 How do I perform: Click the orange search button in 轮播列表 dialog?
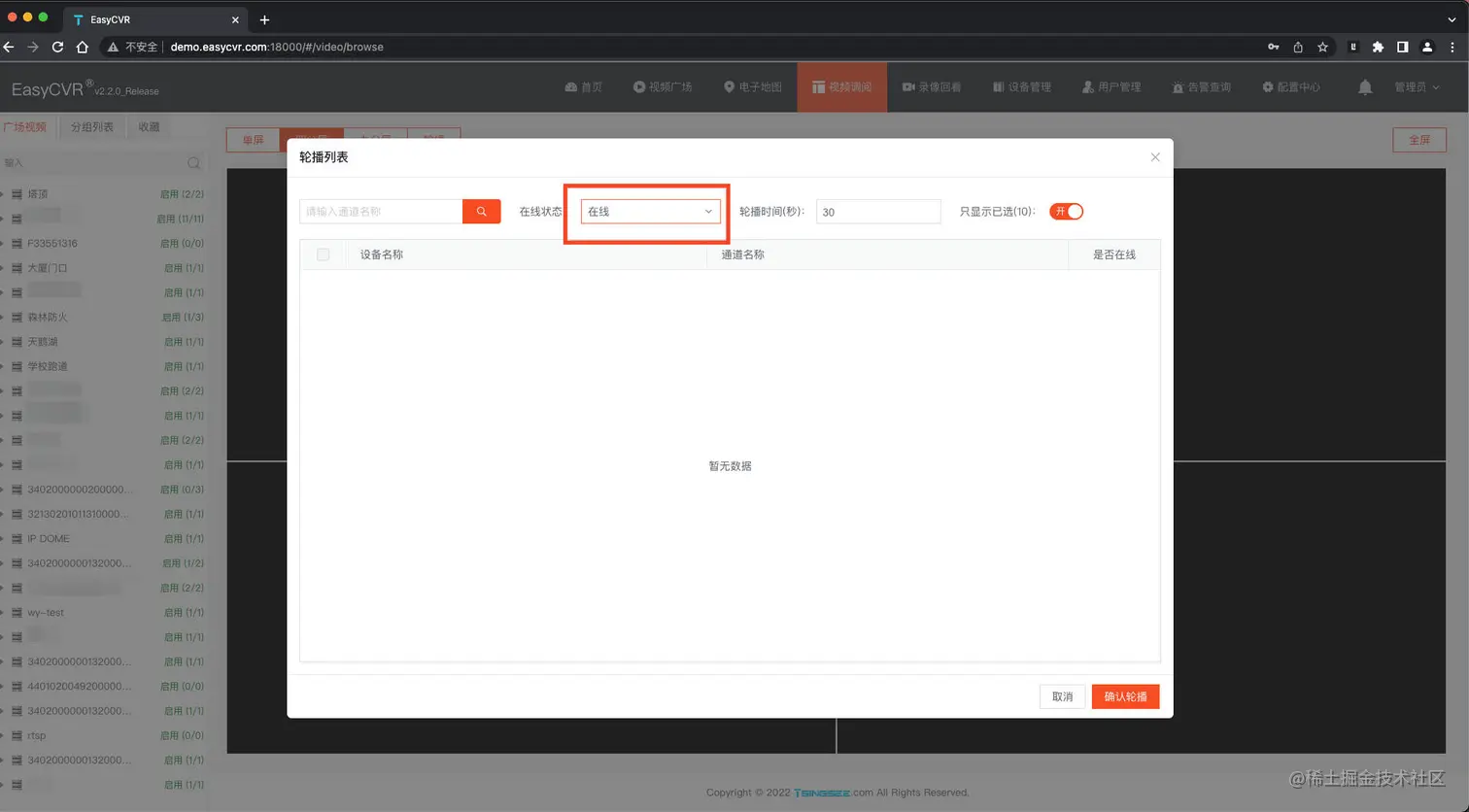pyautogui.click(x=481, y=211)
